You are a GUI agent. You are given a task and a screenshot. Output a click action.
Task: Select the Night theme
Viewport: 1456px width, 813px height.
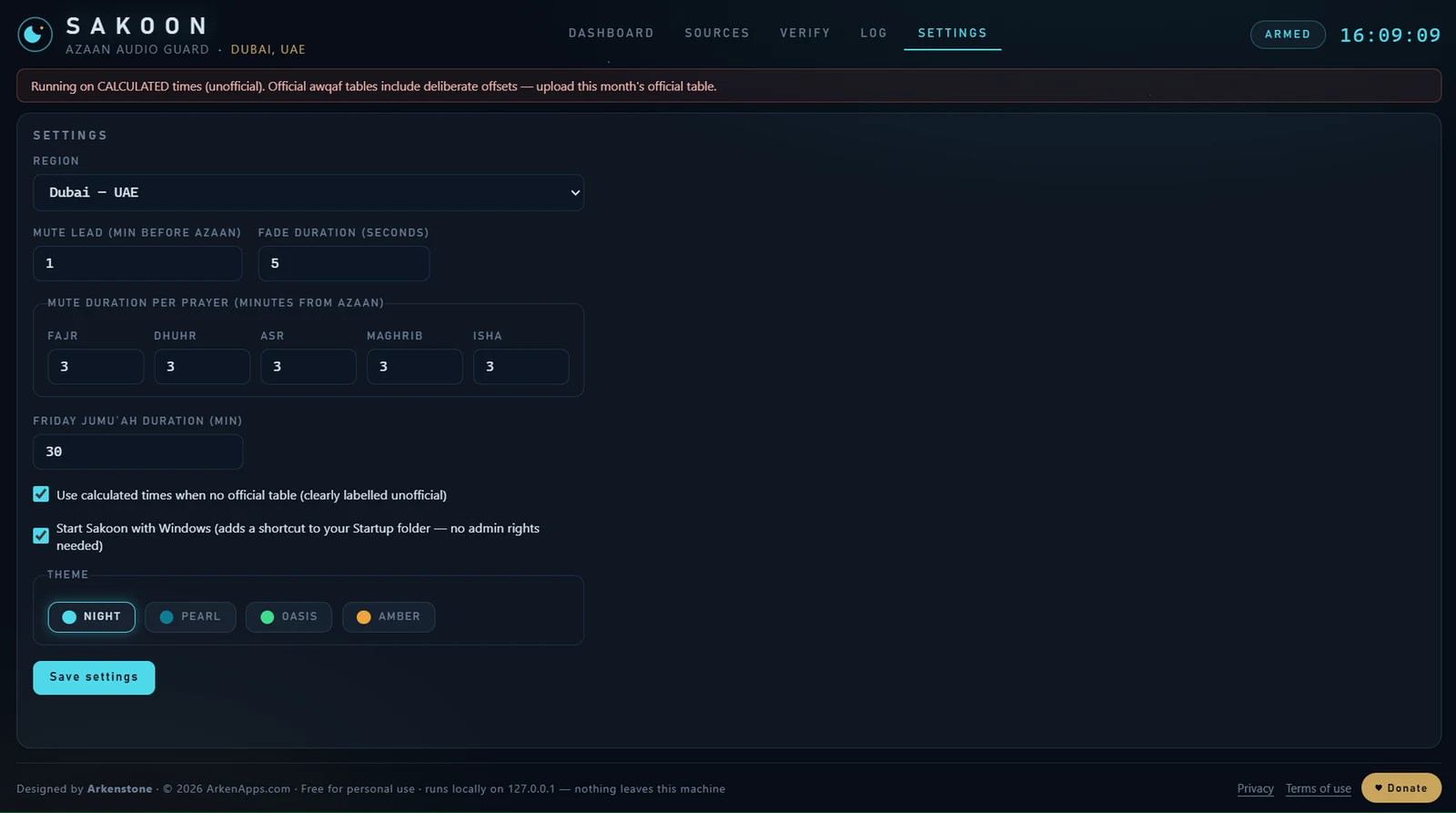[x=91, y=616]
